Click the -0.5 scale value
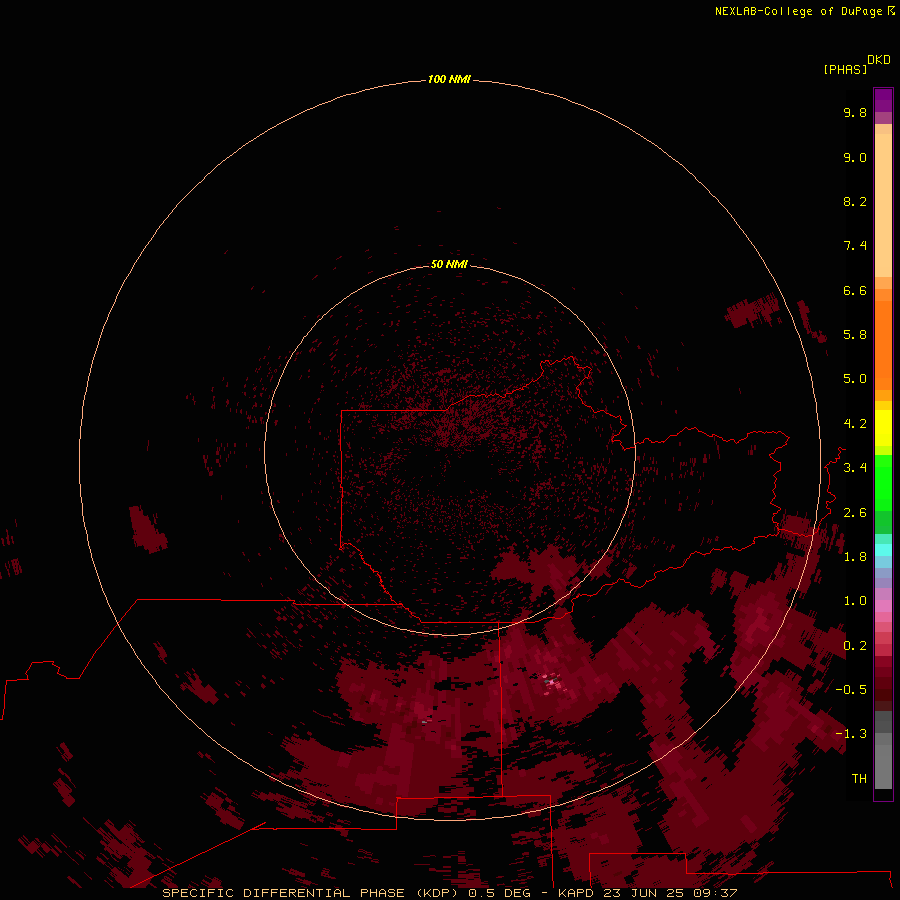Image resolution: width=900 pixels, height=900 pixels. (851, 690)
